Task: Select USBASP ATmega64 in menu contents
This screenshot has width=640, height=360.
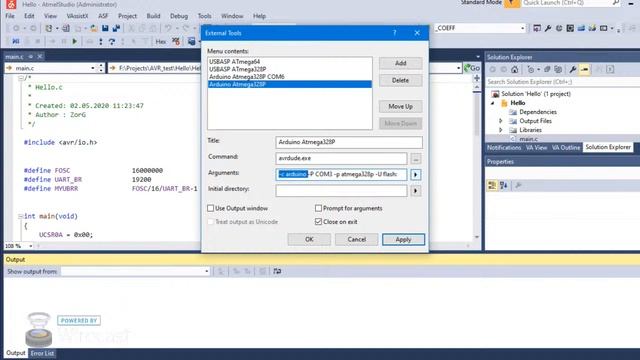Action: point(235,62)
